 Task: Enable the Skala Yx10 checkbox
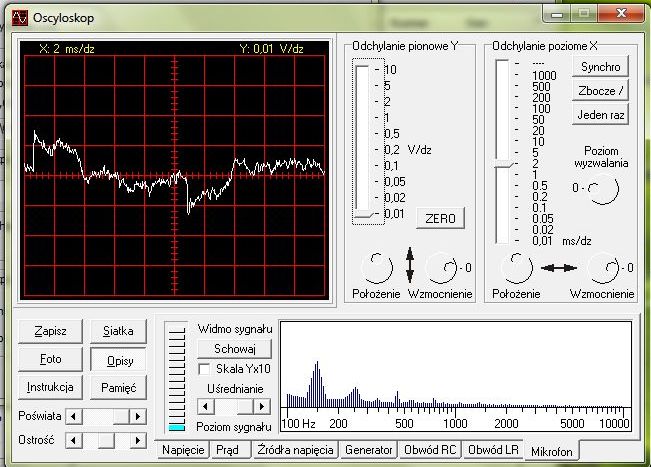click(x=205, y=368)
